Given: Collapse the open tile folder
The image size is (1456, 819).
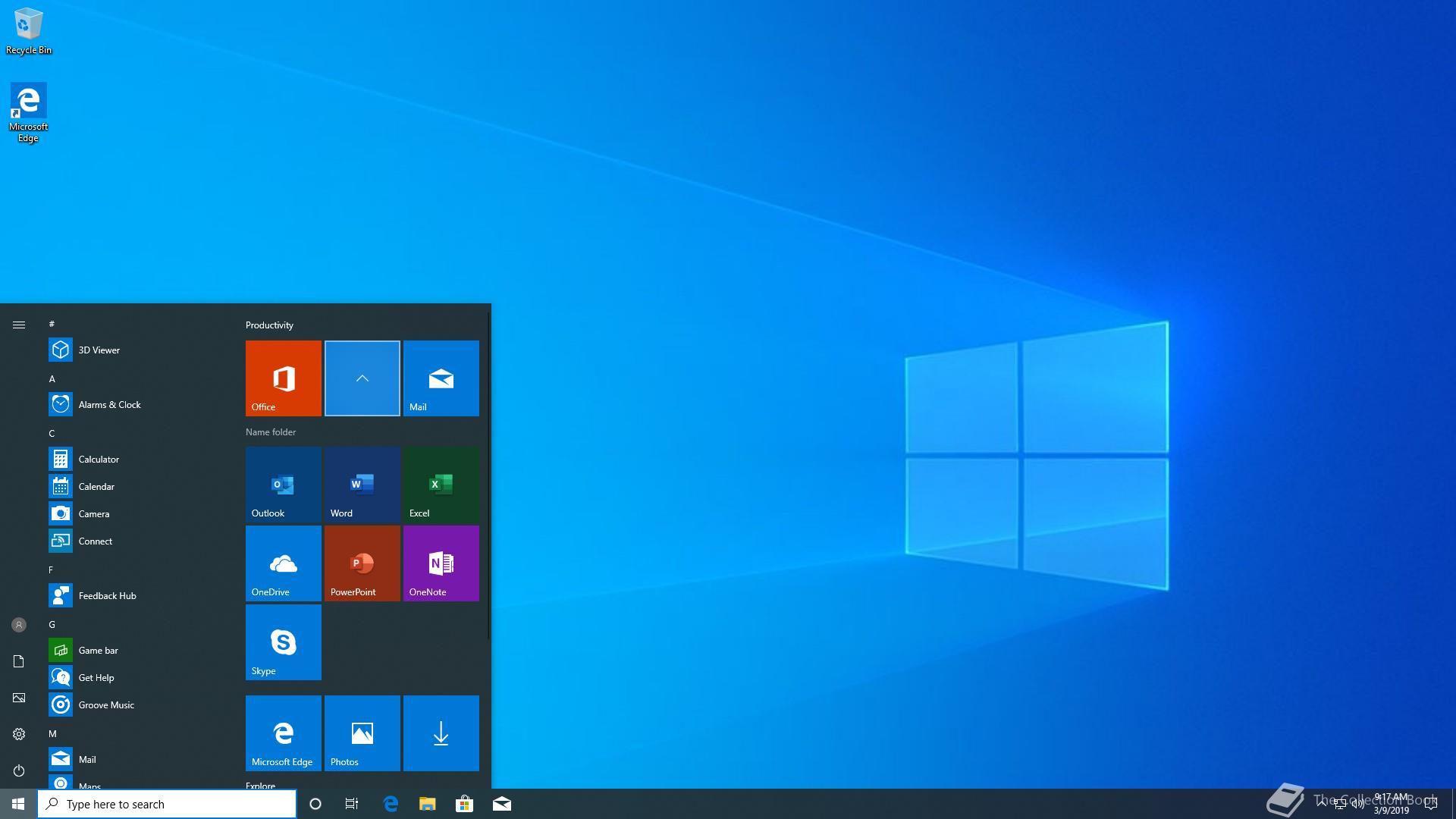Looking at the screenshot, I should coord(362,378).
